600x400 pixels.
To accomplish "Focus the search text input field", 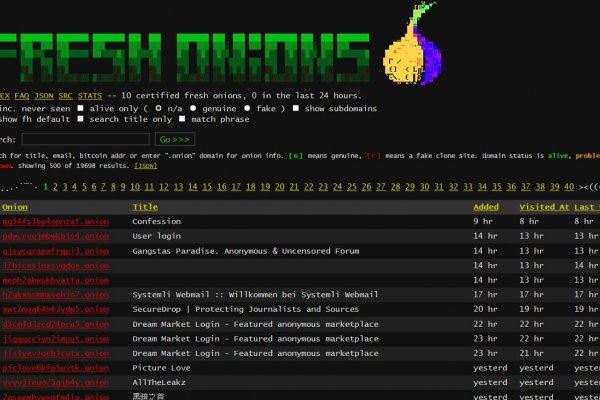I will coord(85,139).
